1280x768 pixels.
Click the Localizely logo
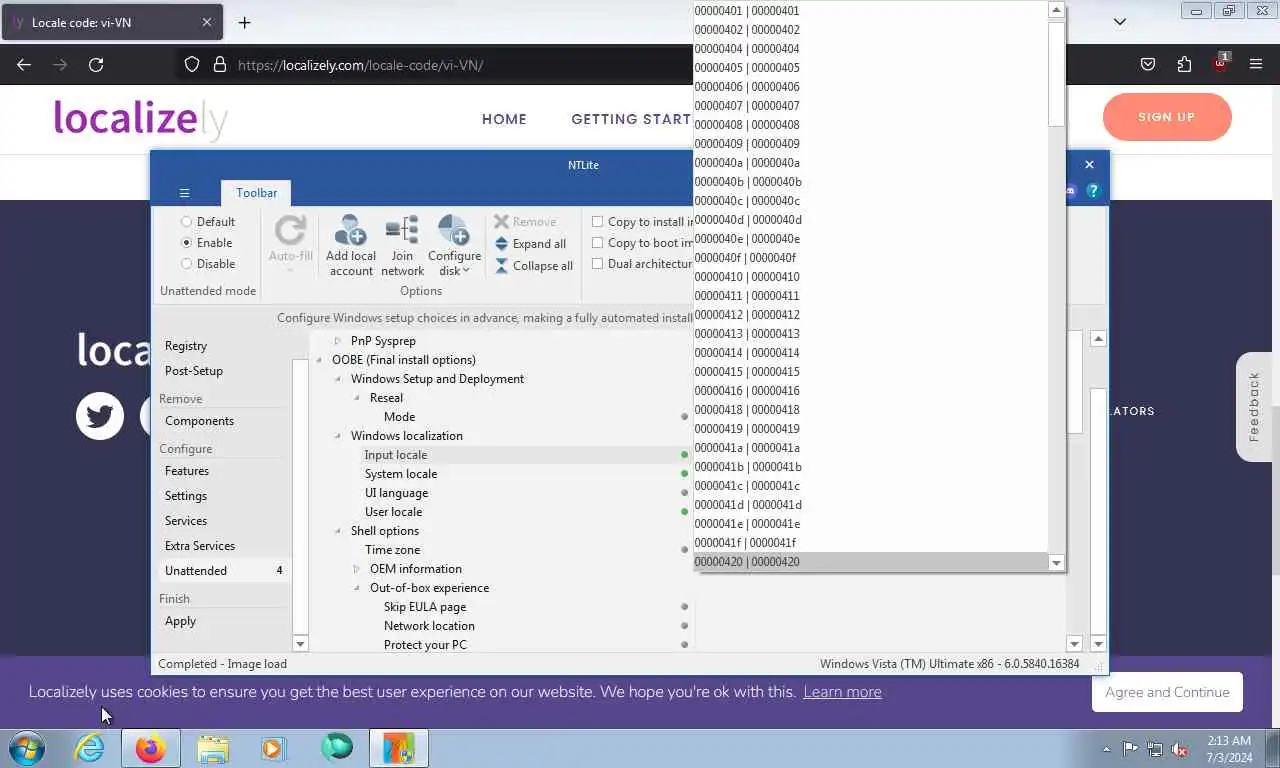pyautogui.click(x=140, y=118)
